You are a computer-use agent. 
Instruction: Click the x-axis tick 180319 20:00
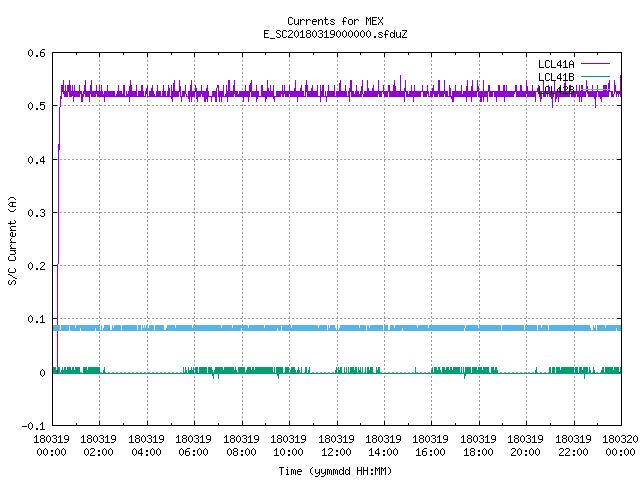point(526,446)
